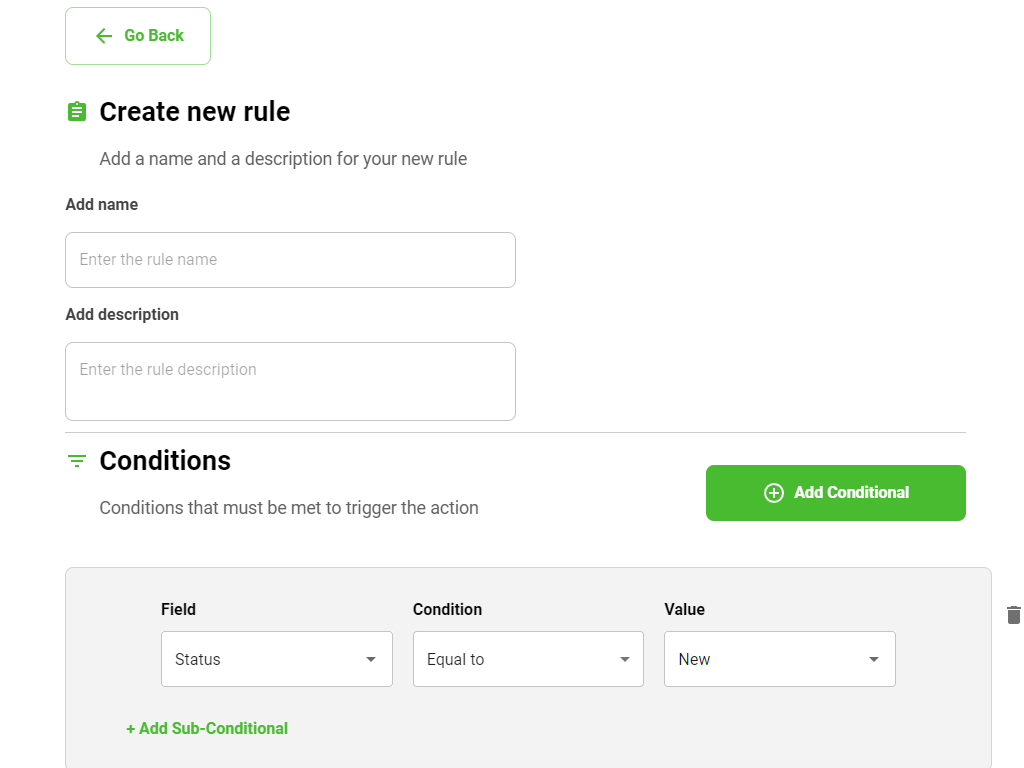
Task: Click the chevron arrow on the New value dropdown
Action: click(x=872, y=659)
